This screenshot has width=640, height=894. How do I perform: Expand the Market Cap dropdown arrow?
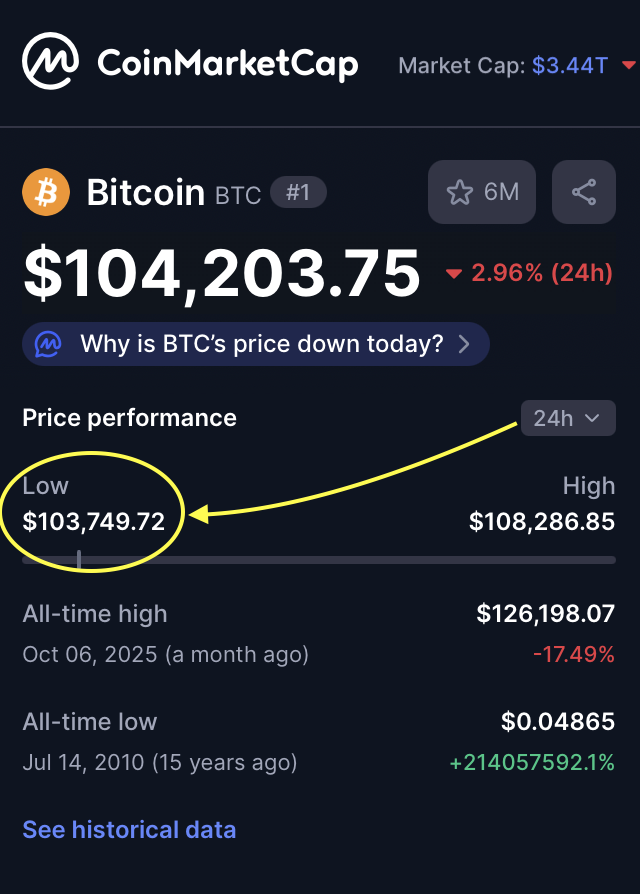(x=628, y=66)
